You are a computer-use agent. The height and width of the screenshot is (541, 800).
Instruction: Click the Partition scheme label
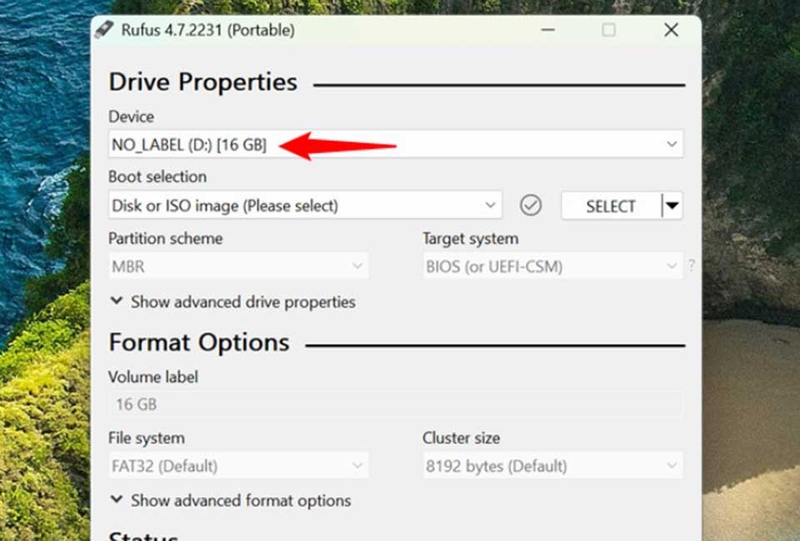click(165, 238)
